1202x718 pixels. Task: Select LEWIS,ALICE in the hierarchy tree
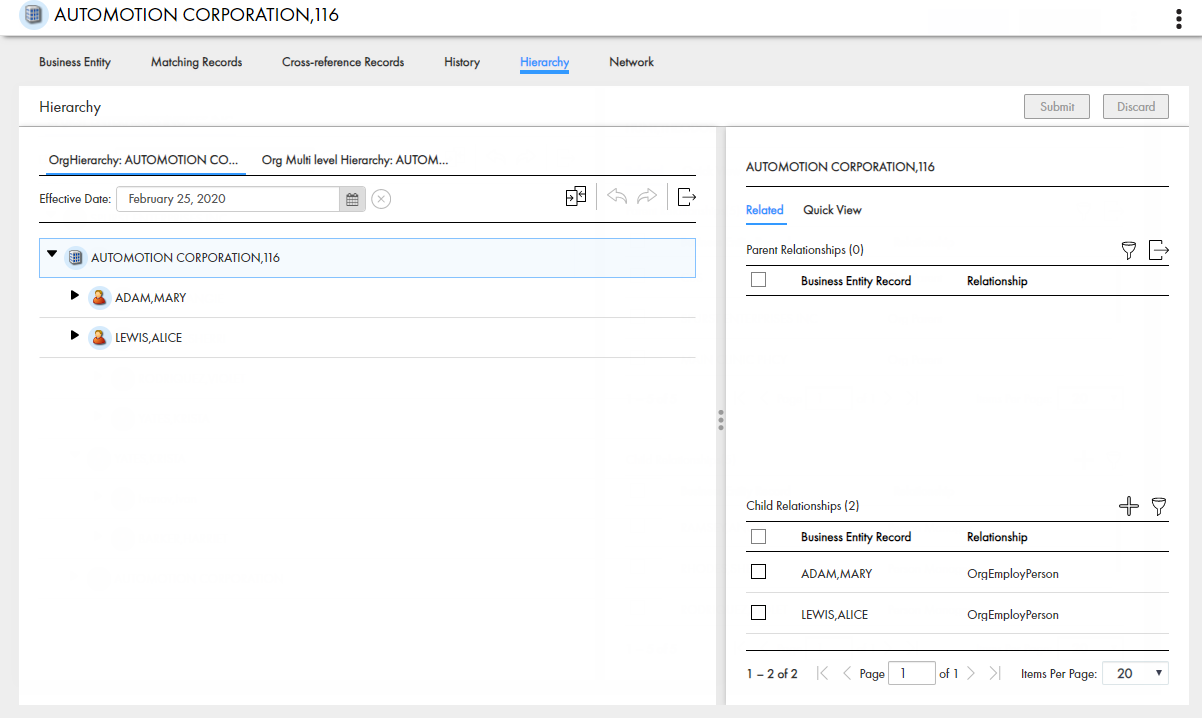(149, 338)
